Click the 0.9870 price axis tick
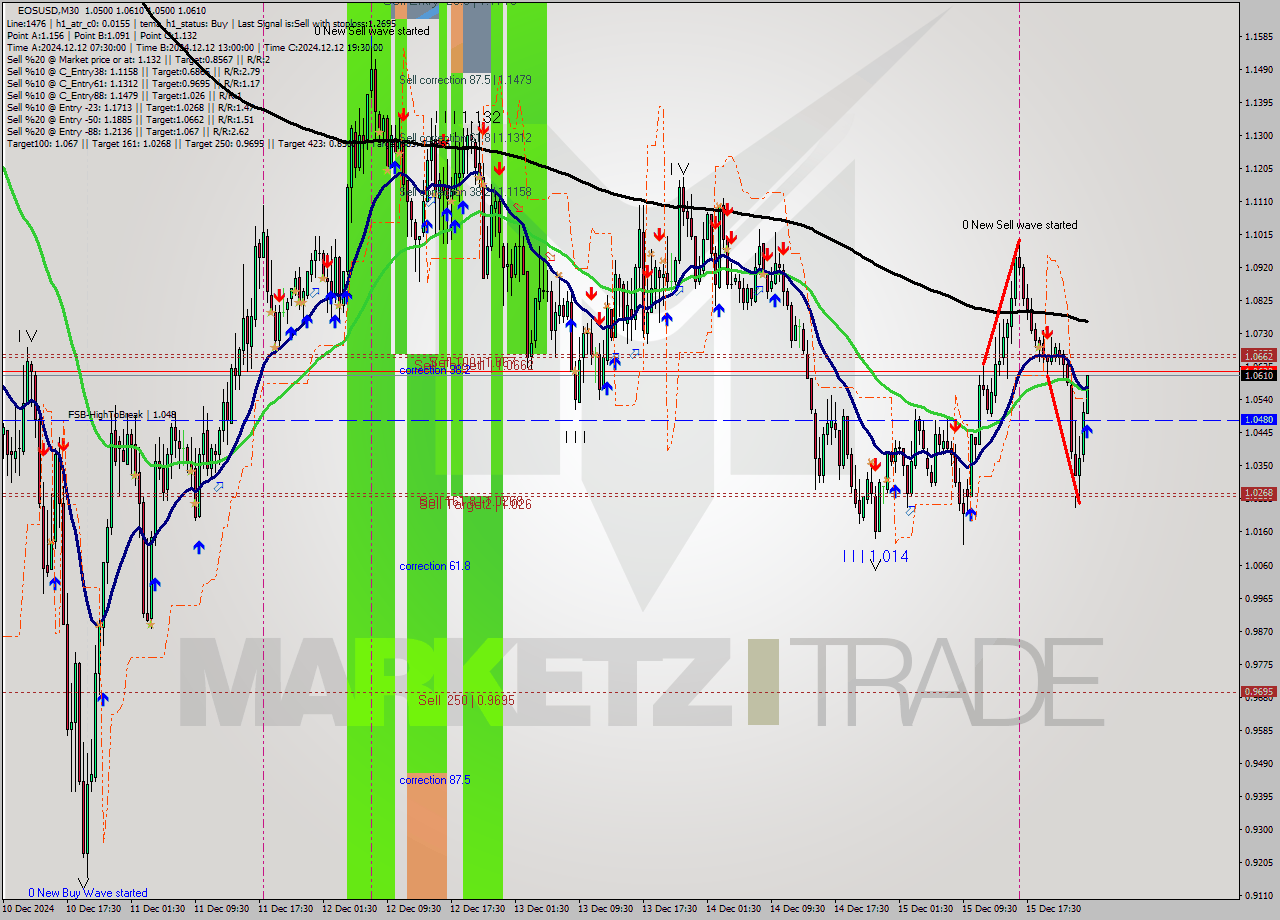The height and width of the screenshot is (920, 1280). click(x=1258, y=632)
